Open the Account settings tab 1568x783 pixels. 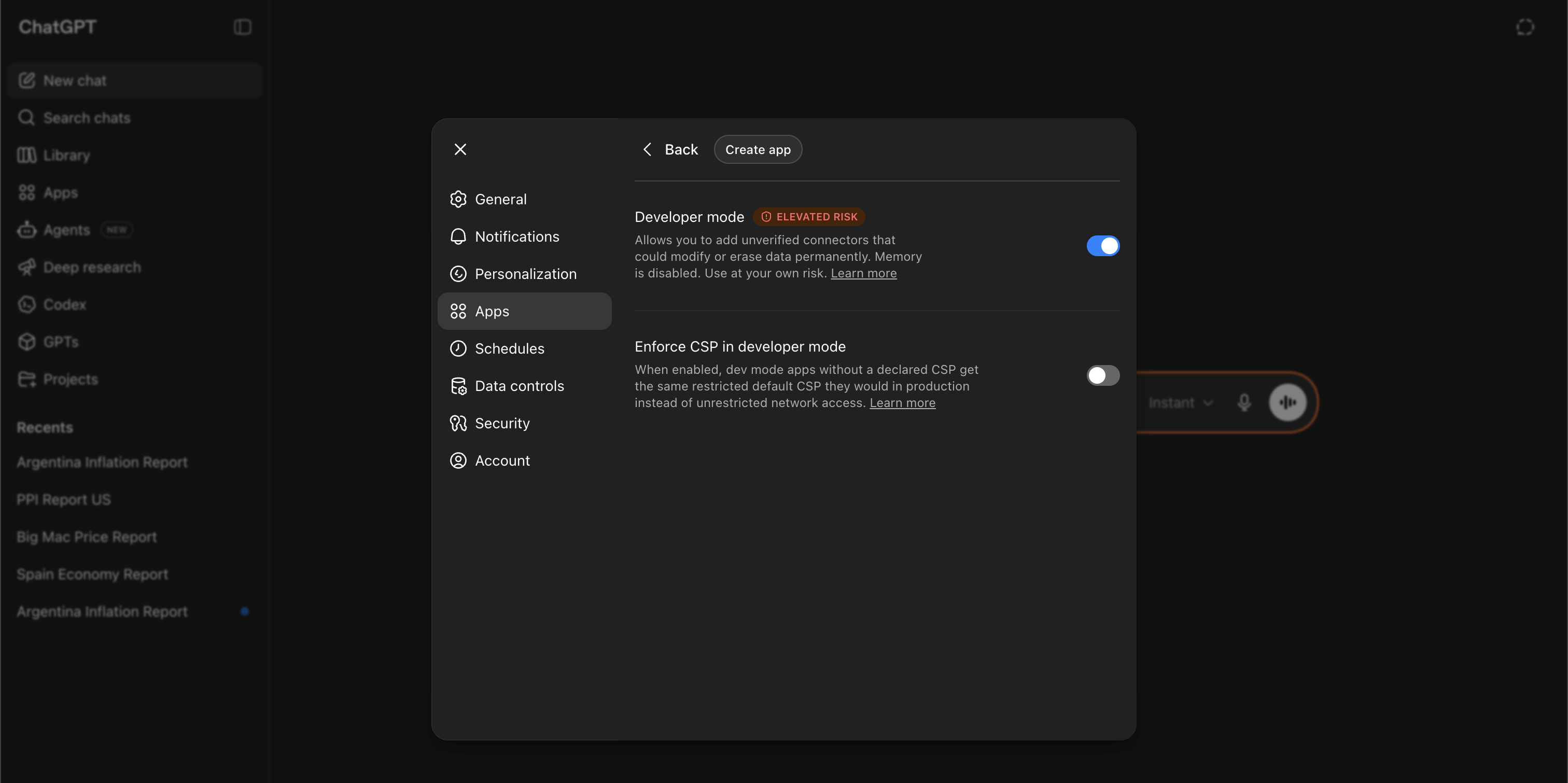524,460
